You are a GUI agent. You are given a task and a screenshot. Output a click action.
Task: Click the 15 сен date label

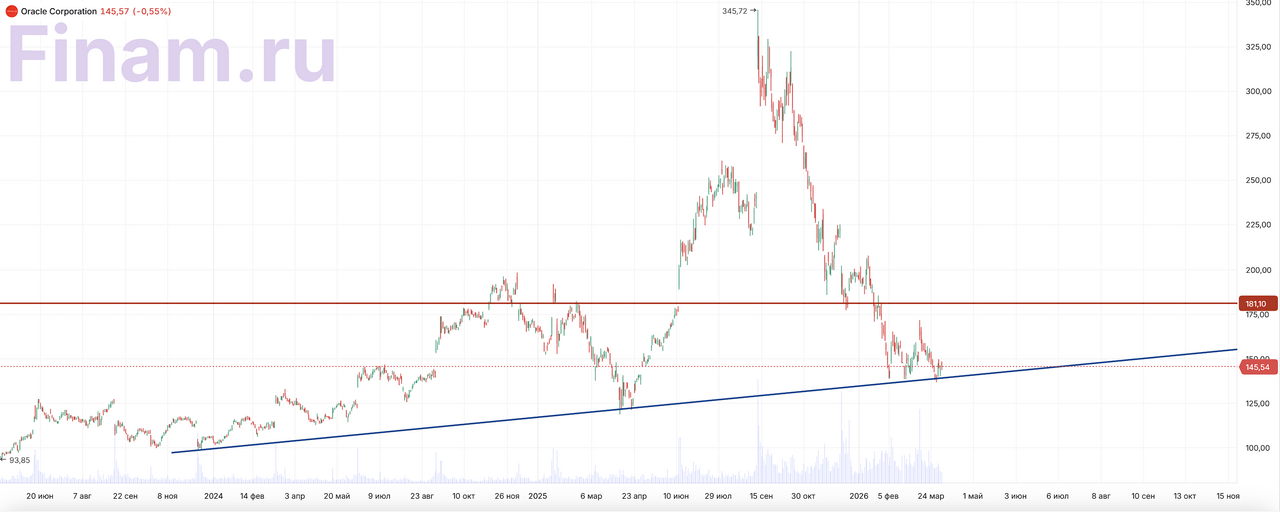[761, 495]
